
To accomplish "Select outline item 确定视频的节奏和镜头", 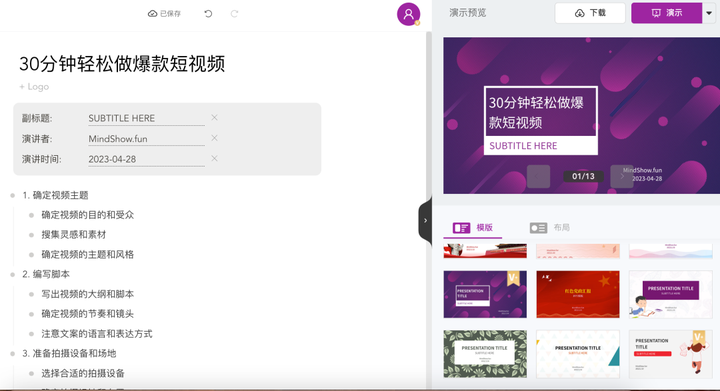I will click(x=88, y=313).
